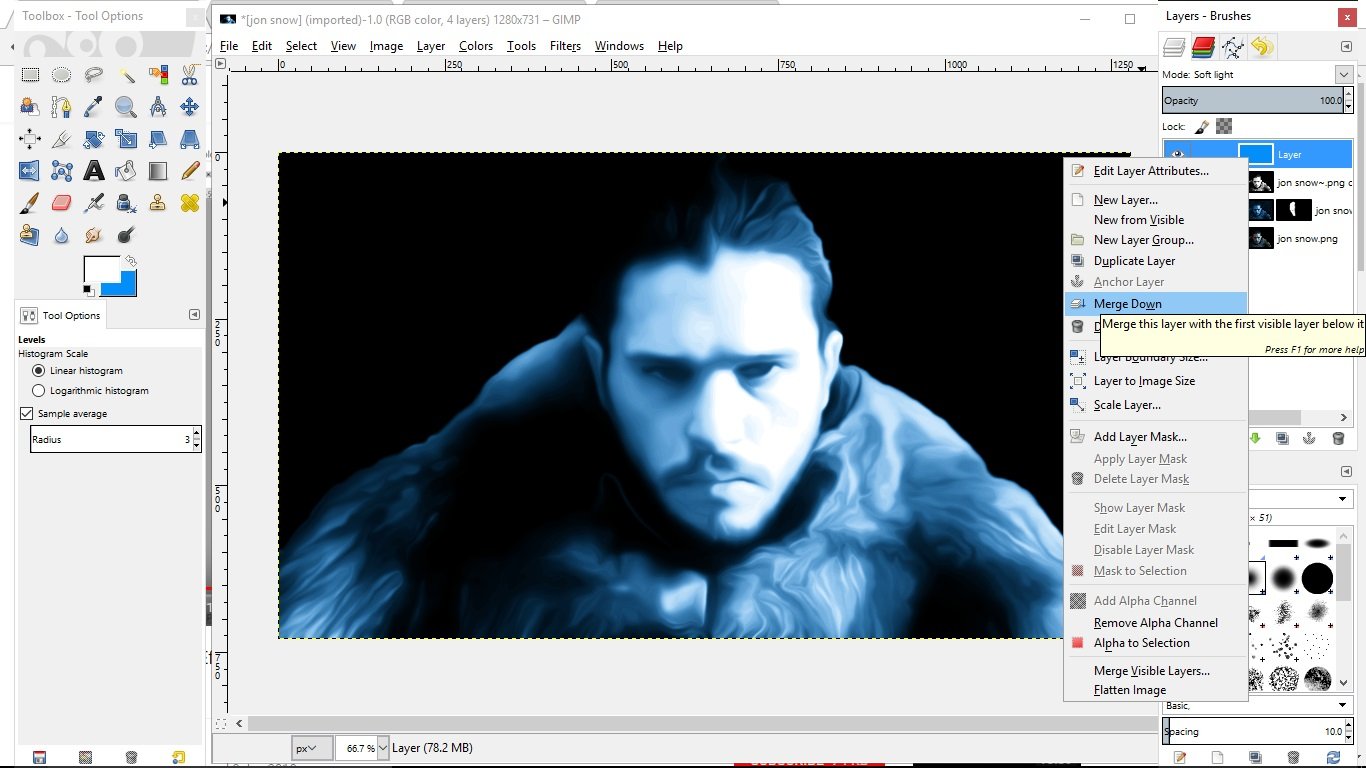Pick the Scale tool in the toolbox
1366x768 pixels.
(126, 139)
